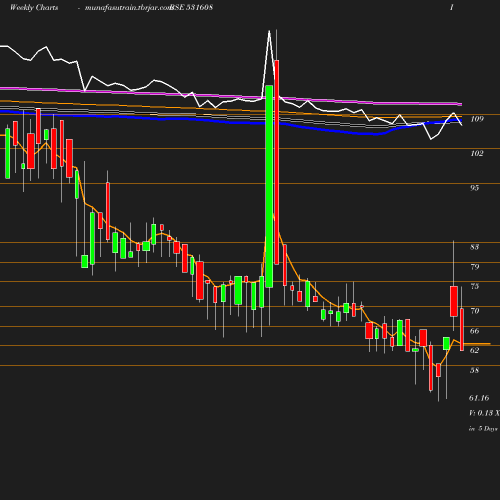Screen dimensions: 500x500
Task: Click the 102 price axis label
Action: pos(477,153)
